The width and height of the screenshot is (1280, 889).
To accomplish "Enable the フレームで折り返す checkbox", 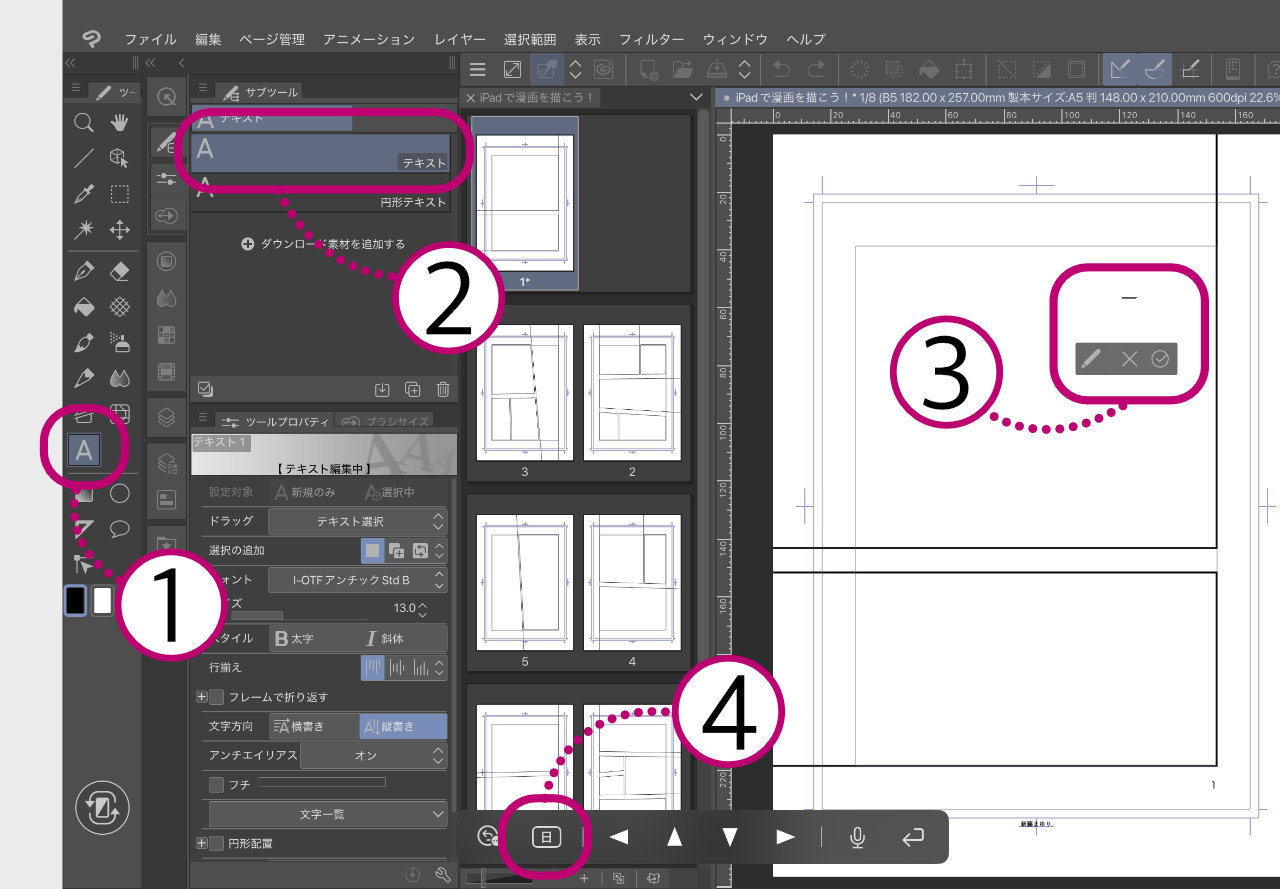I will pos(217,697).
